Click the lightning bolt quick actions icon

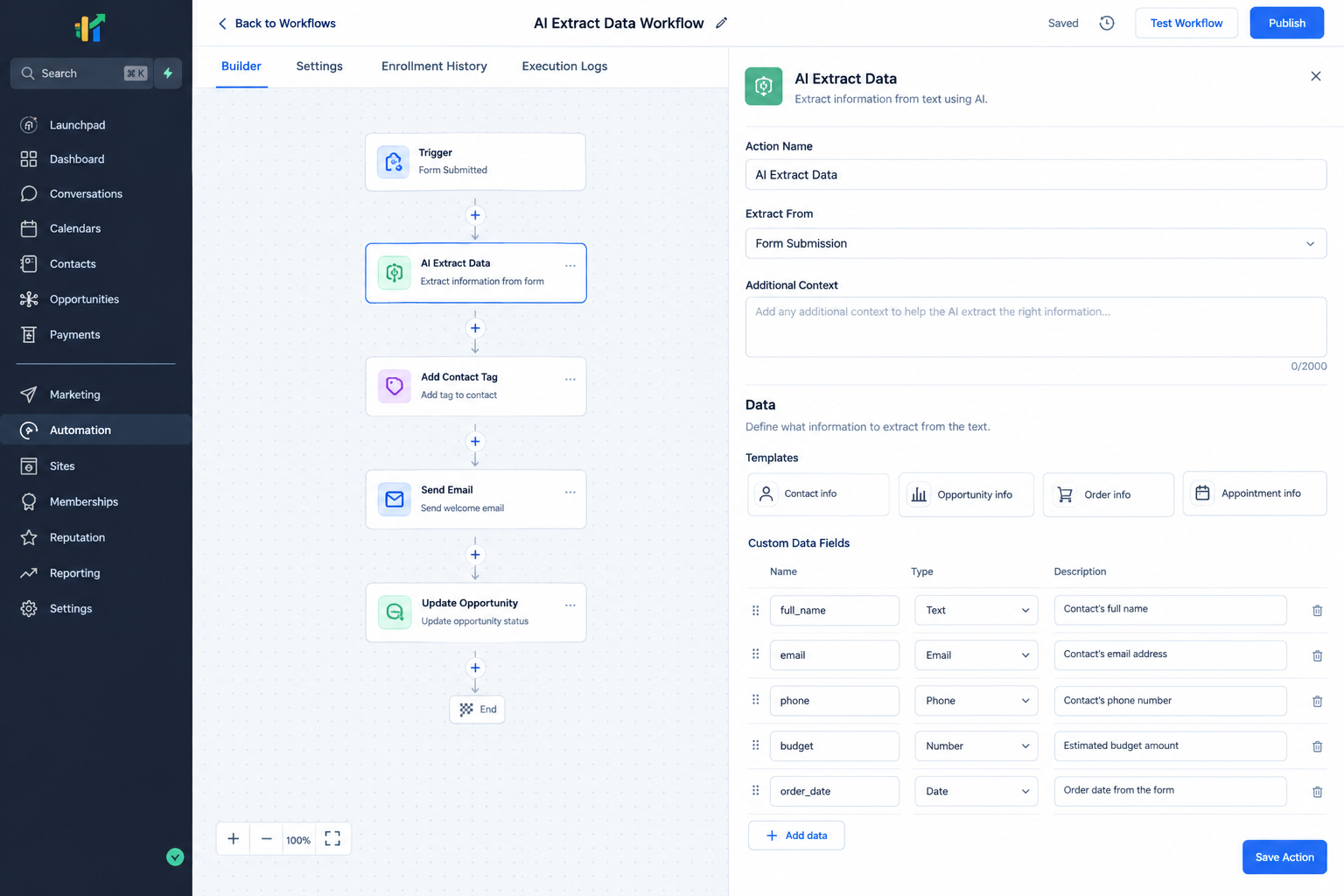coord(168,73)
